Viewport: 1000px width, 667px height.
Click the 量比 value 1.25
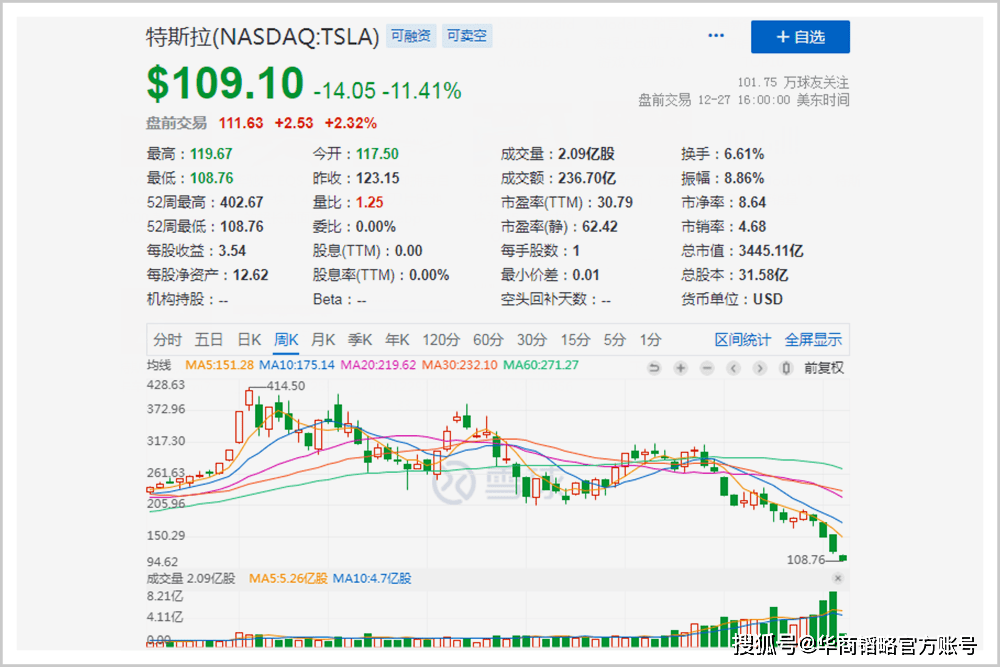tap(370, 202)
